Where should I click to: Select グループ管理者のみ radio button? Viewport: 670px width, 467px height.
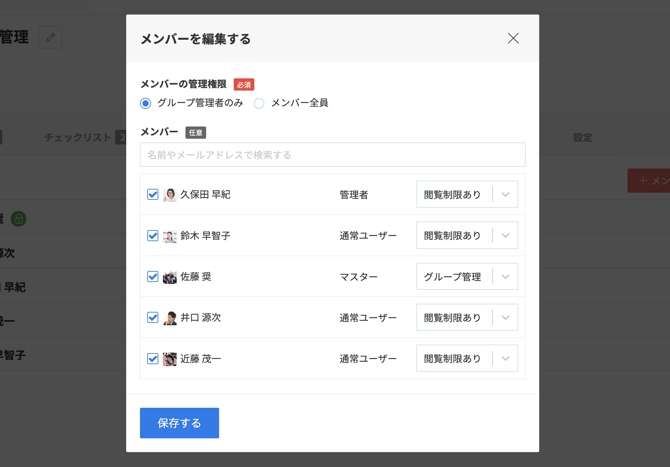pos(146,103)
